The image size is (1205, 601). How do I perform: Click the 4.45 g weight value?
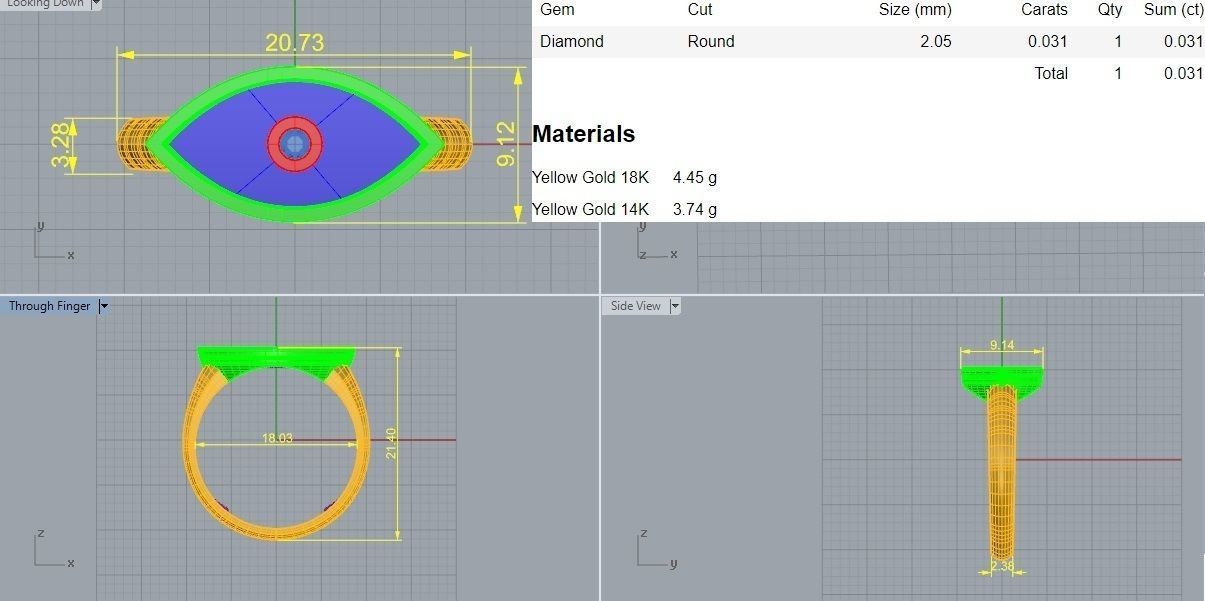tap(695, 177)
